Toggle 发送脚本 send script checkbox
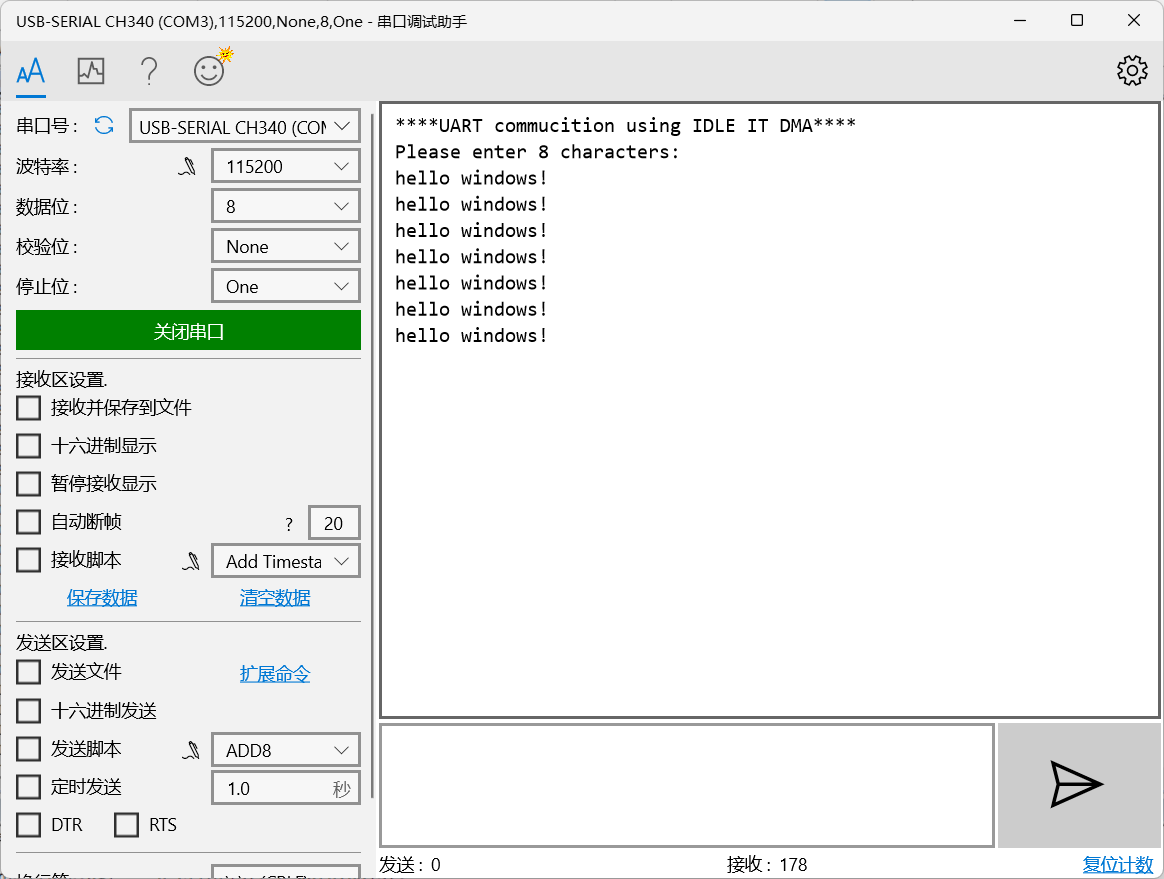The image size is (1164, 879). (28, 748)
